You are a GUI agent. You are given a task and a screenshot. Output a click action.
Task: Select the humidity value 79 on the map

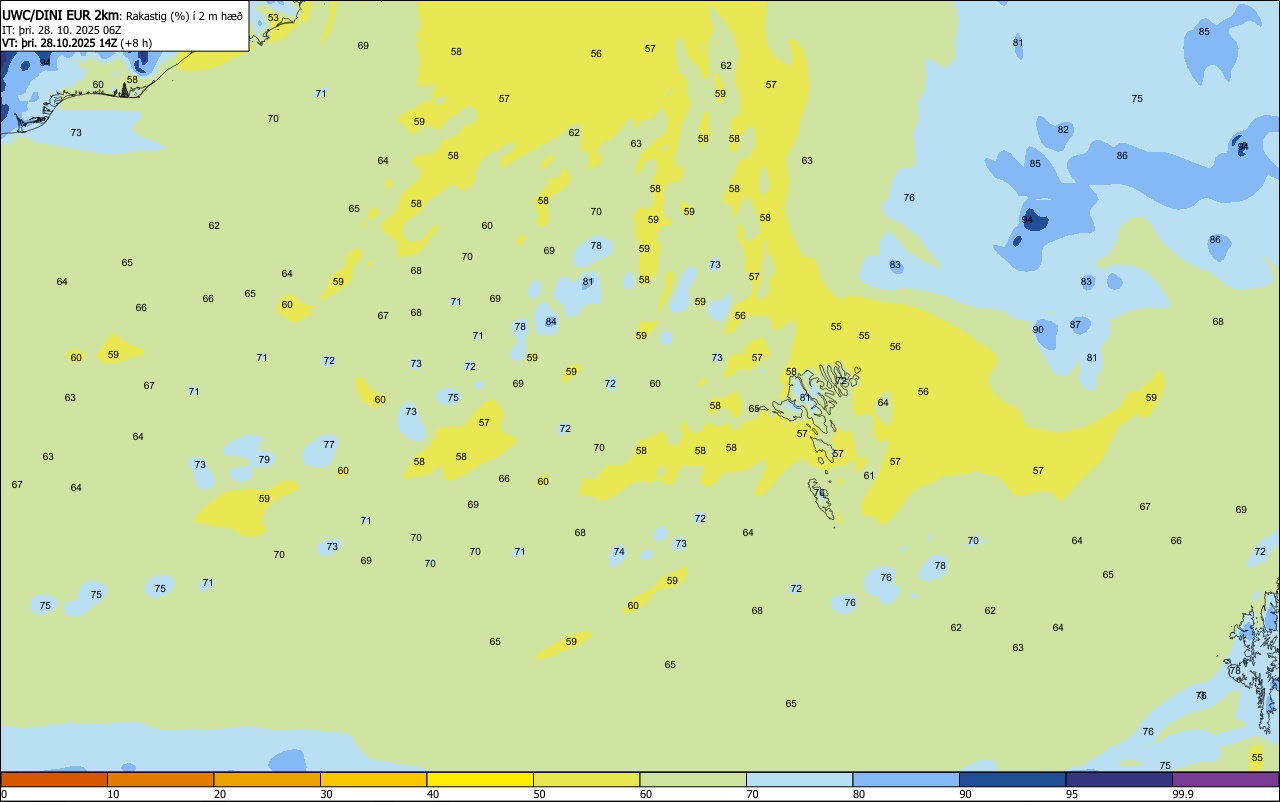264,460
